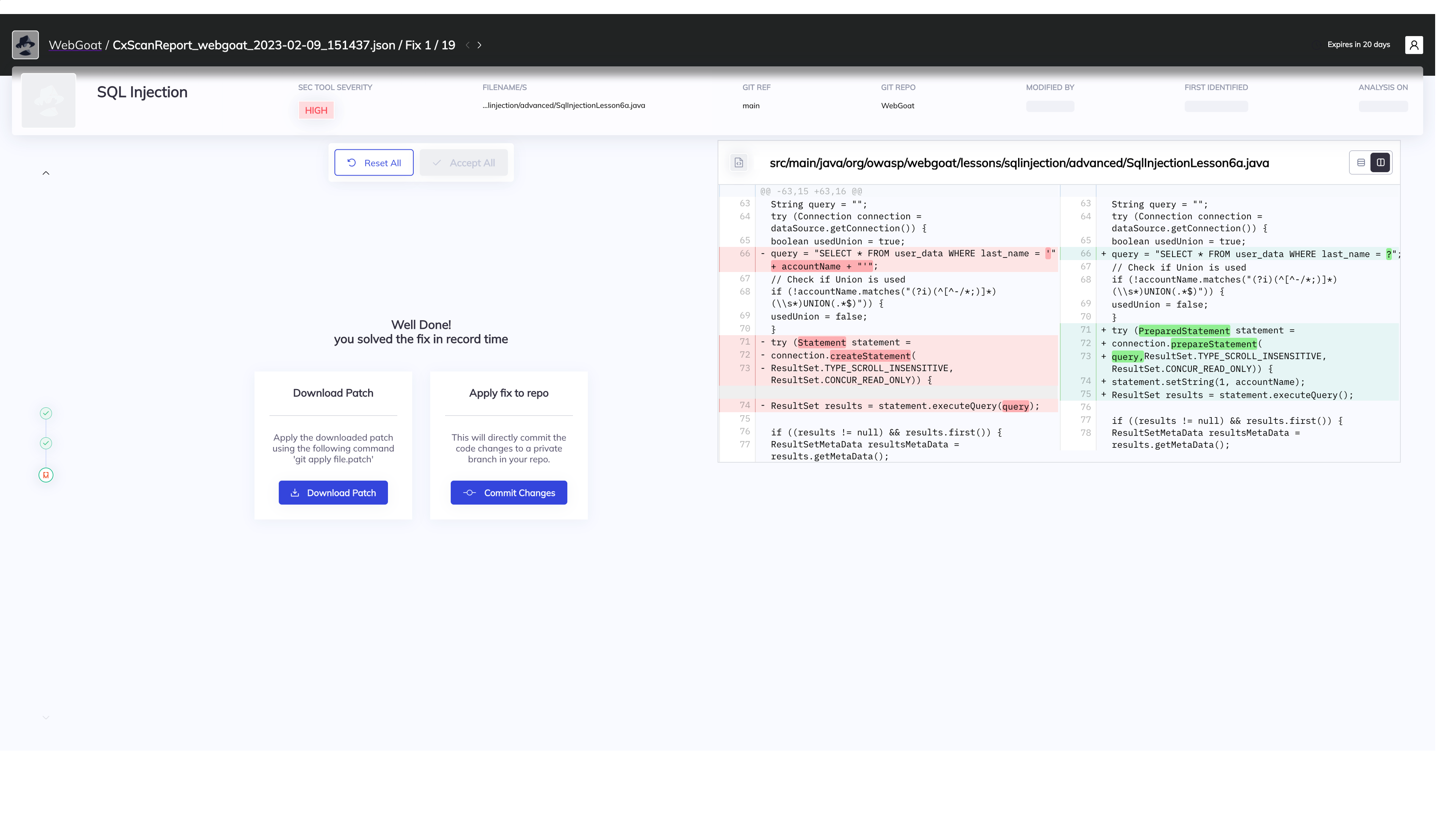The image size is (1456, 819).
Task: Click the Reset All button
Action: (x=373, y=163)
